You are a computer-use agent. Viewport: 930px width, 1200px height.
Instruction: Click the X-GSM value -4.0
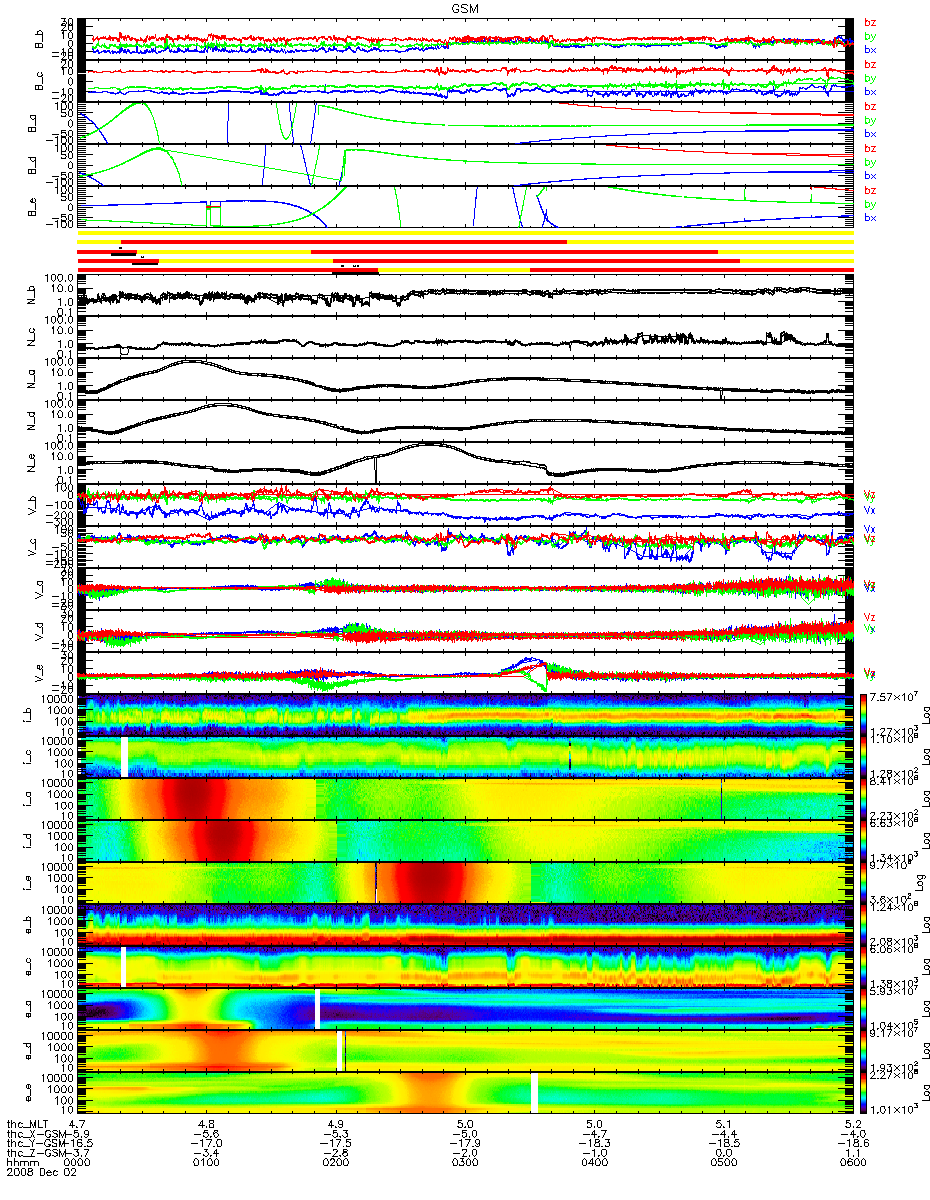[852, 1133]
